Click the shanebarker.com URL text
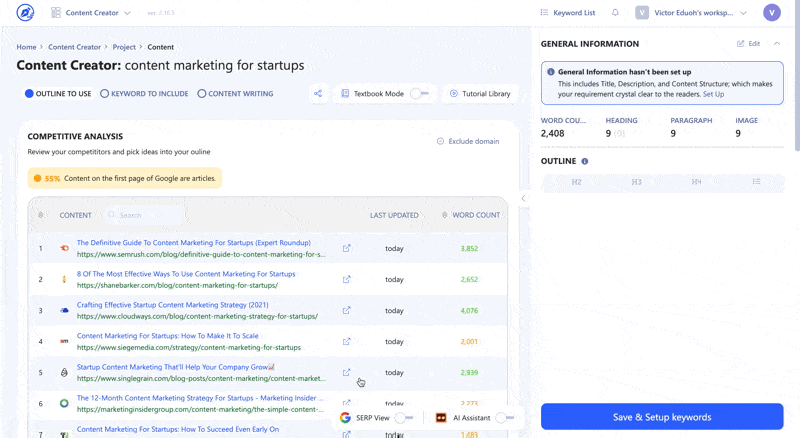The width and height of the screenshot is (800, 438). [x=177, y=285]
